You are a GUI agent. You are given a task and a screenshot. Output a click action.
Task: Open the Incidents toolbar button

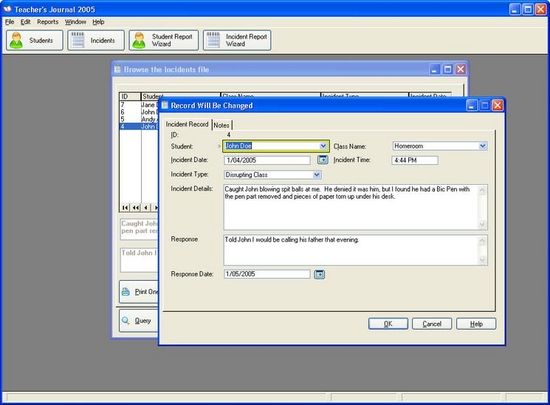click(x=96, y=40)
